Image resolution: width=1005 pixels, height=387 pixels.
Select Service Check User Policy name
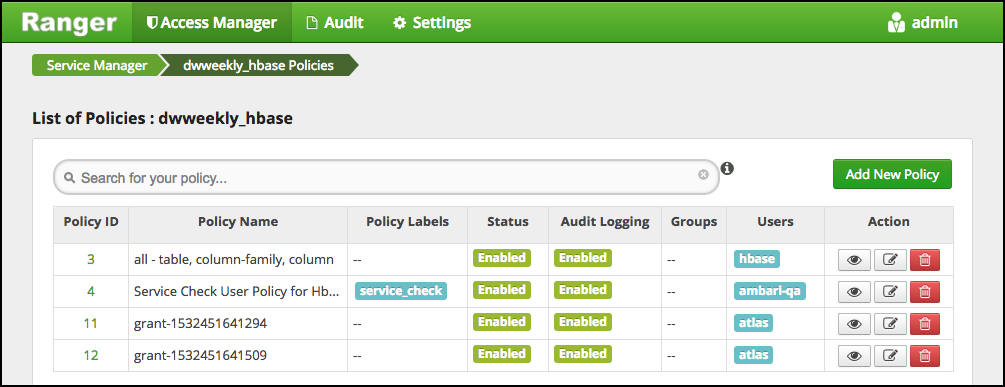(x=237, y=292)
